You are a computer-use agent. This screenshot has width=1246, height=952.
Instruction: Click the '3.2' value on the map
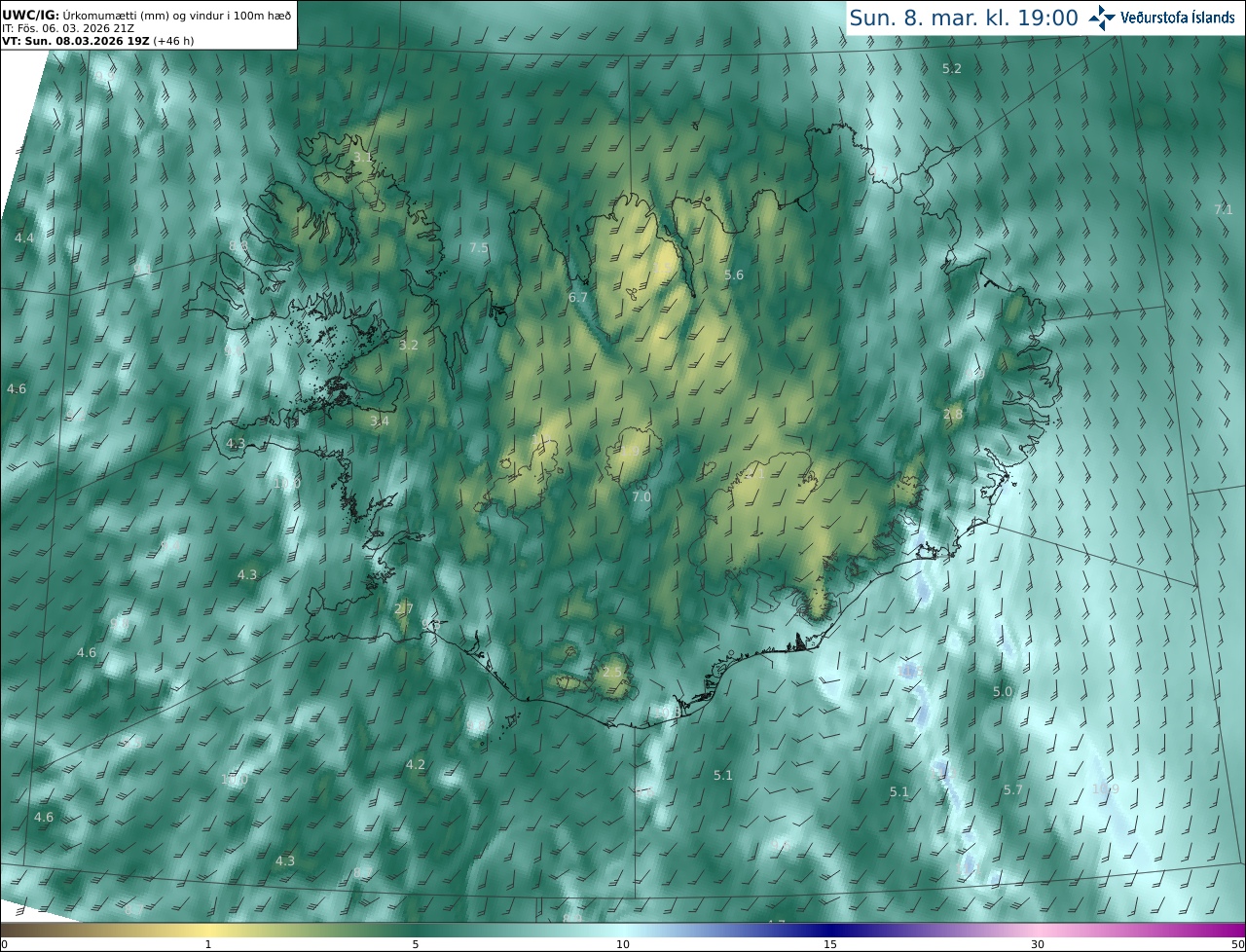[x=409, y=345]
